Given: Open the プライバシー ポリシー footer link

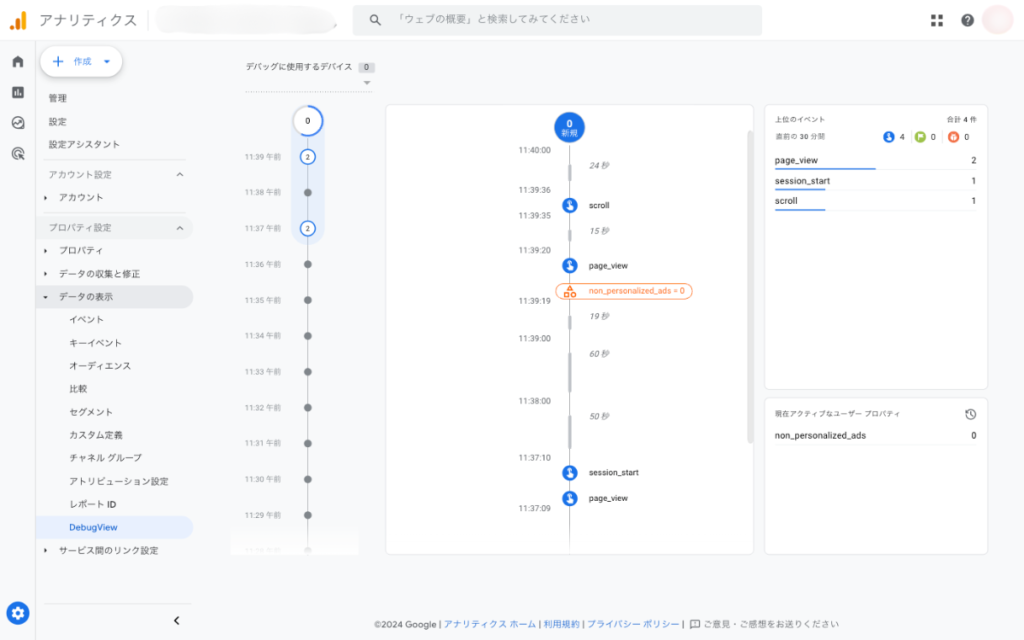Looking at the screenshot, I should pyautogui.click(x=633, y=624).
